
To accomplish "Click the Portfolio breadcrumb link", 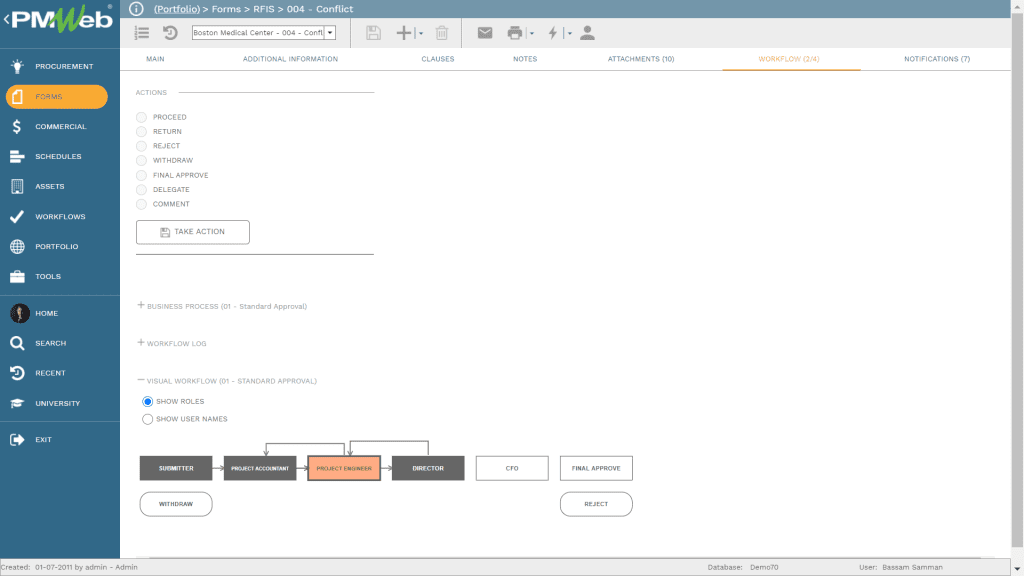I will tap(176, 8).
